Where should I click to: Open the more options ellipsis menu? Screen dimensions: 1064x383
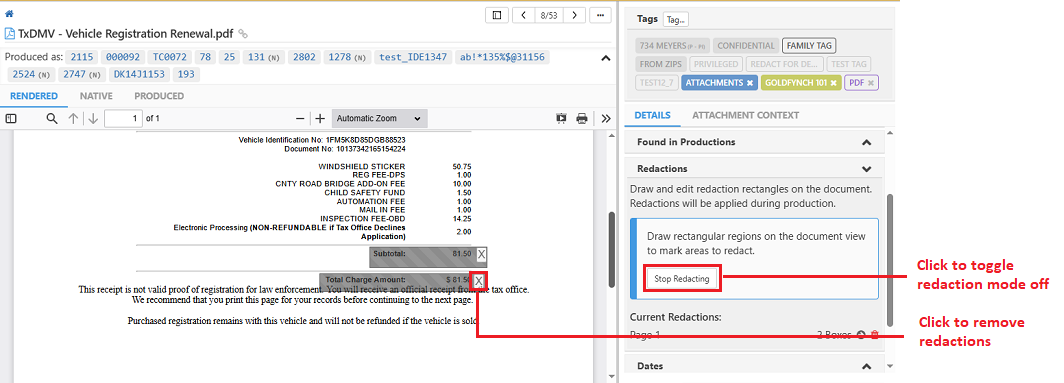pyautogui.click(x=600, y=15)
